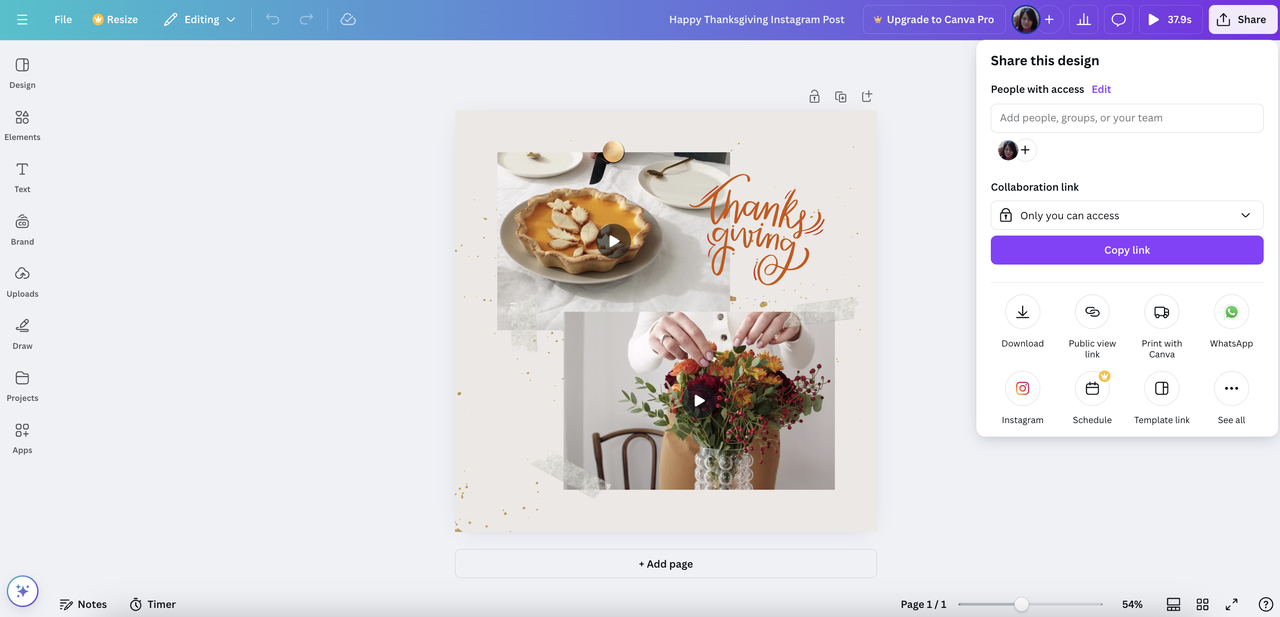This screenshot has height=617, width=1280.
Task: Click the plus icon beside top bar avatar
Action: pyautogui.click(x=1049, y=19)
